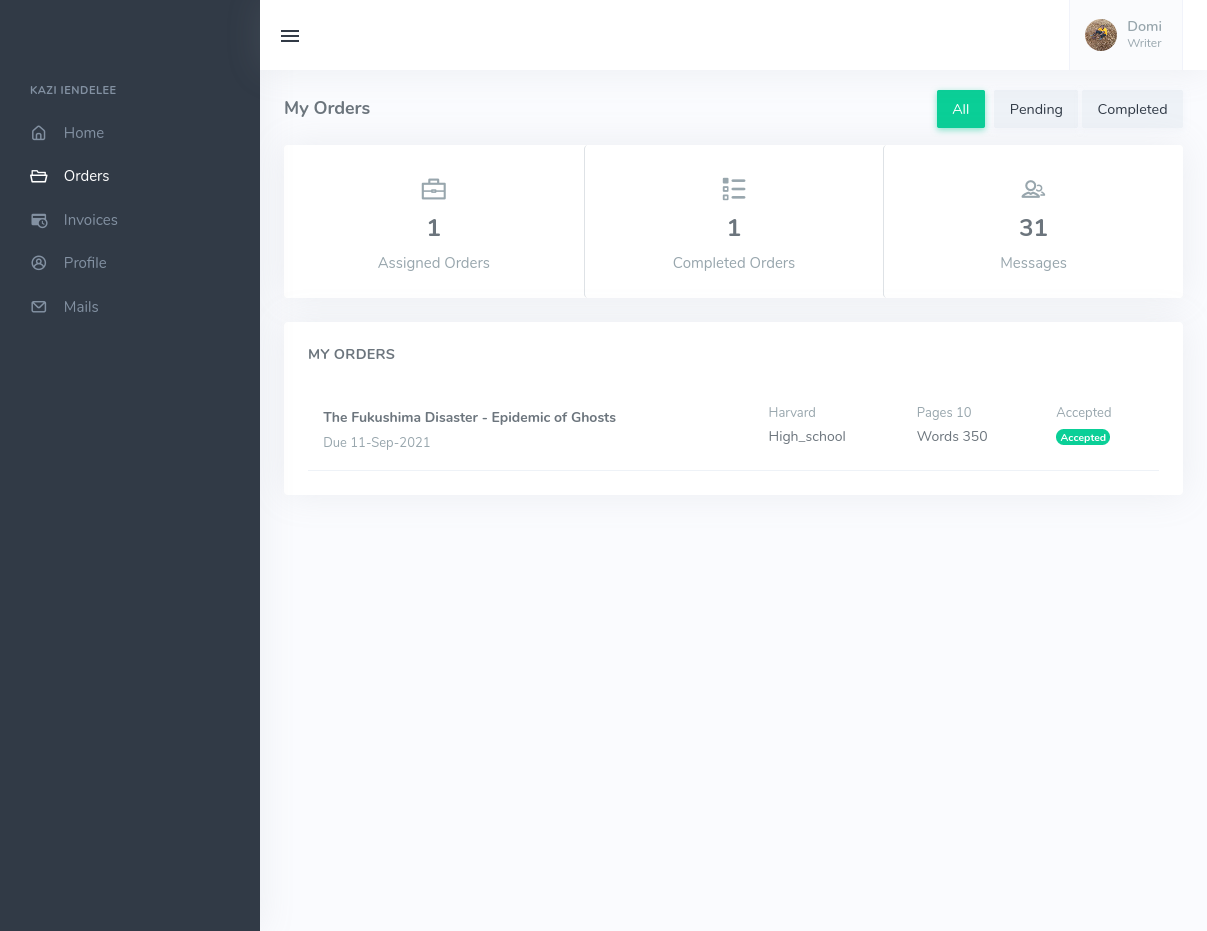Click the people icon above Messages
Image resolution: width=1207 pixels, height=931 pixels.
pos(1033,189)
